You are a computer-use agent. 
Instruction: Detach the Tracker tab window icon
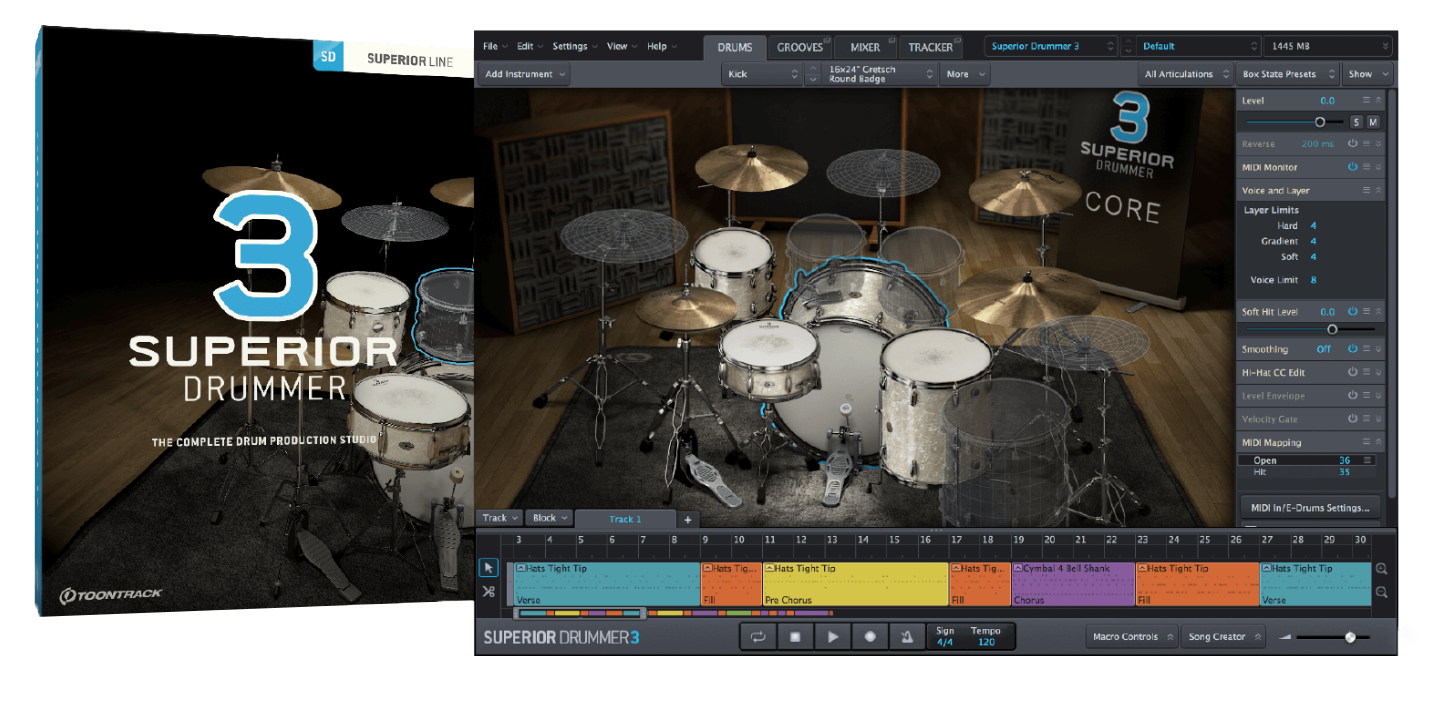click(x=960, y=40)
